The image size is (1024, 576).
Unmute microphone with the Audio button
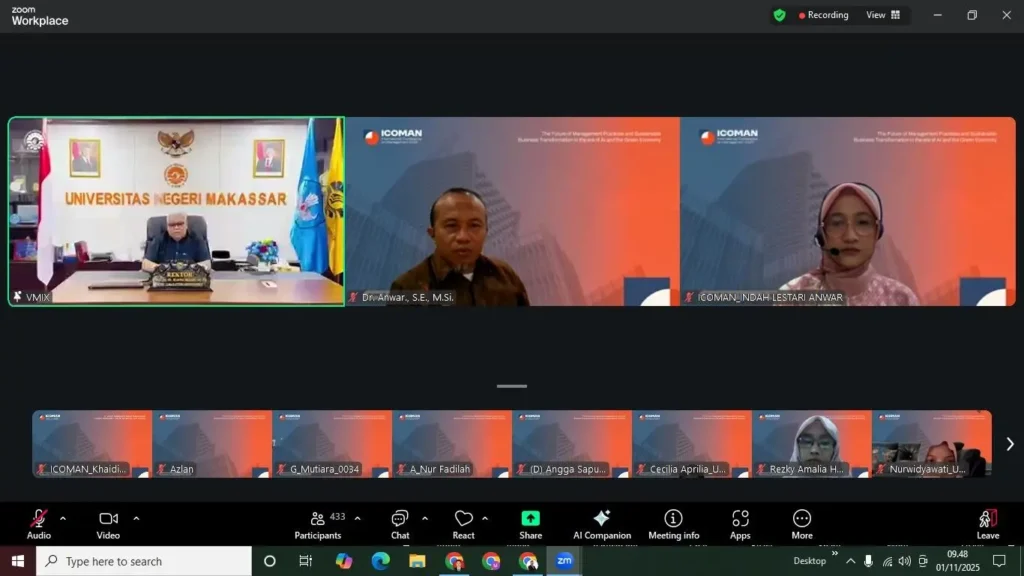38,523
